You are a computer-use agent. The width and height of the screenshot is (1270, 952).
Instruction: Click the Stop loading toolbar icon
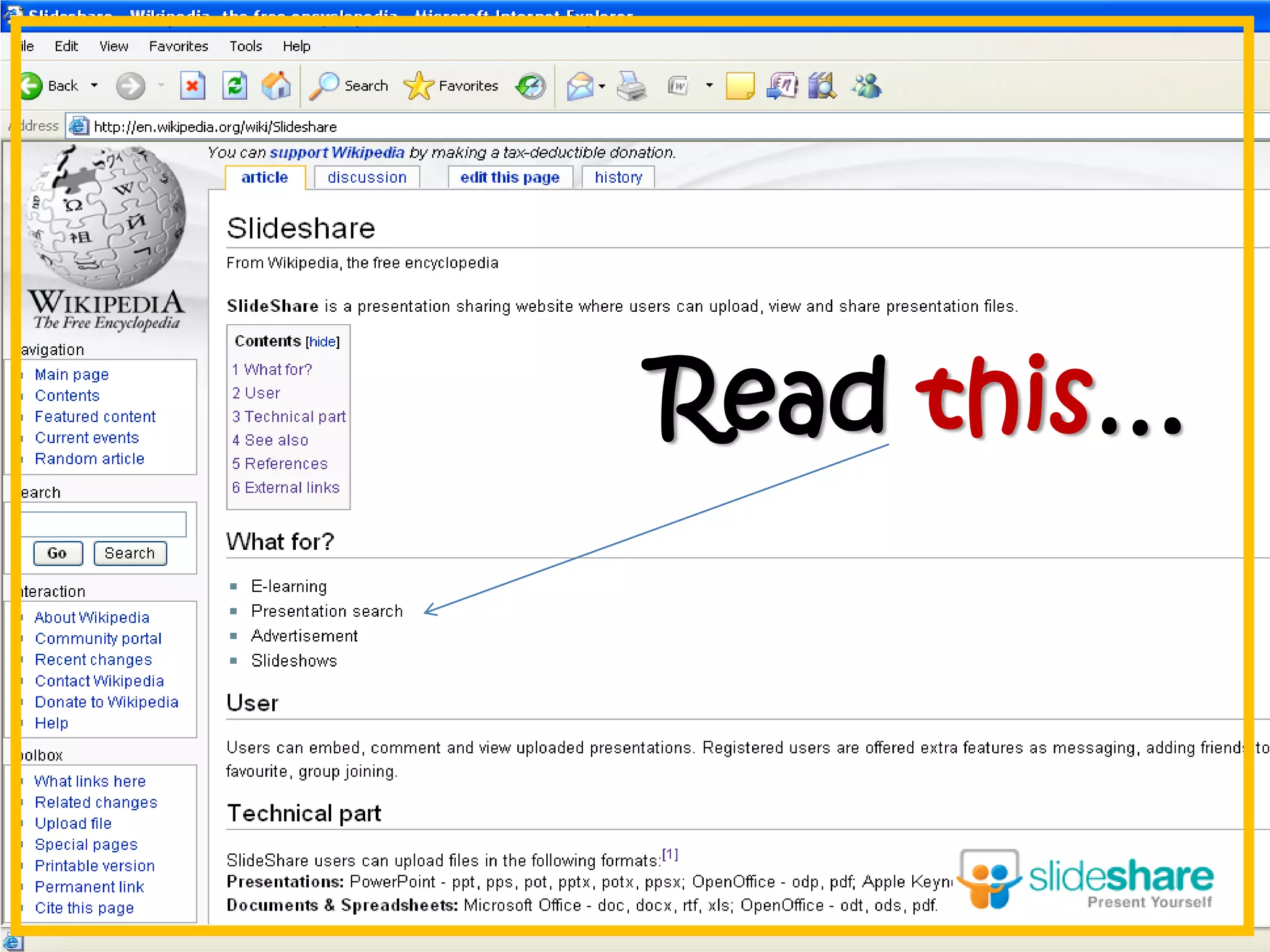pyautogui.click(x=192, y=86)
